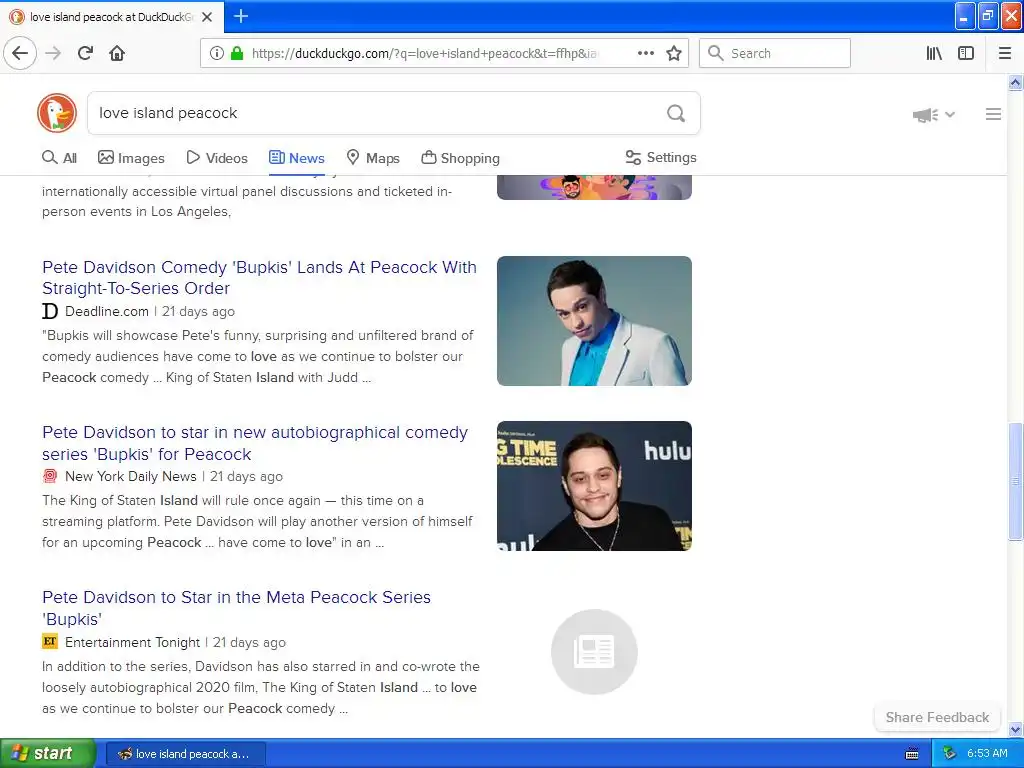Switch to the Maps results tab

[373, 157]
